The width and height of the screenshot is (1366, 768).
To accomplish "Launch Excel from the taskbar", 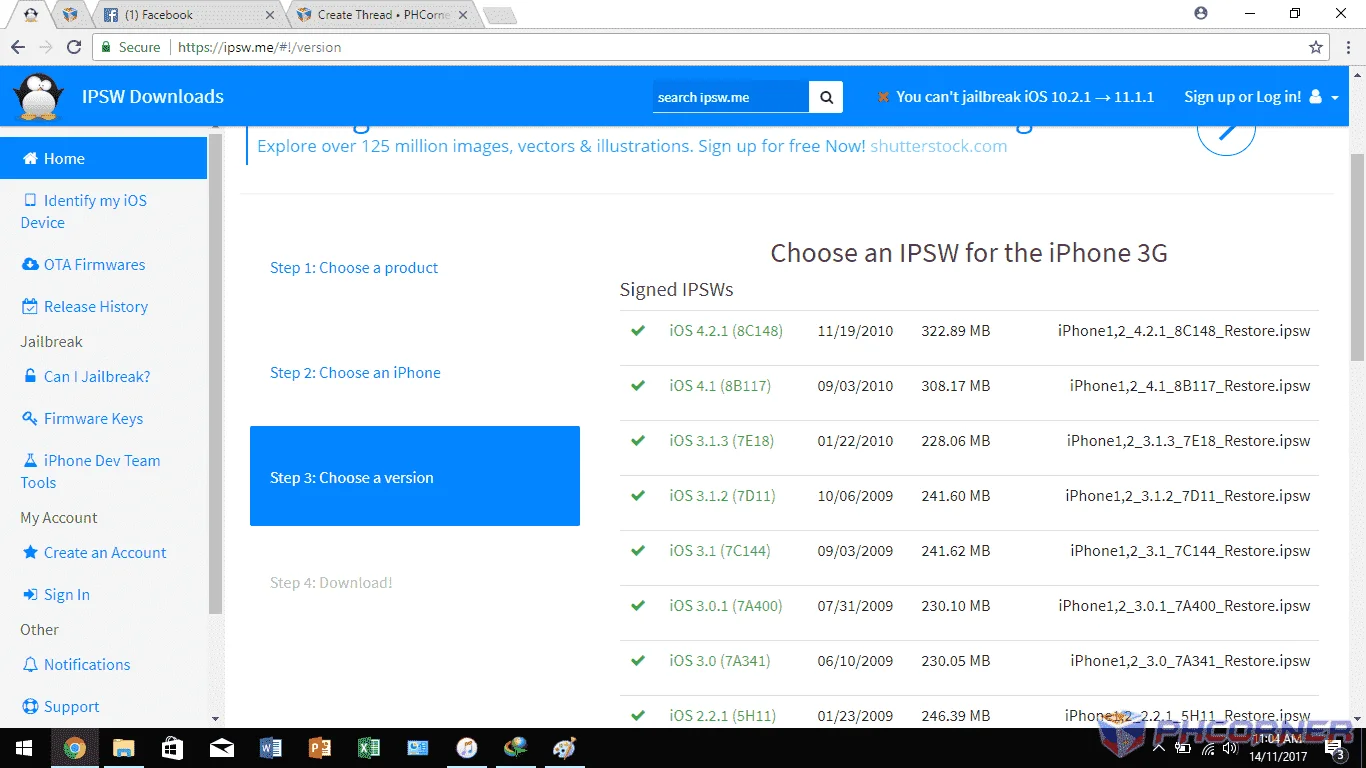I will point(368,748).
